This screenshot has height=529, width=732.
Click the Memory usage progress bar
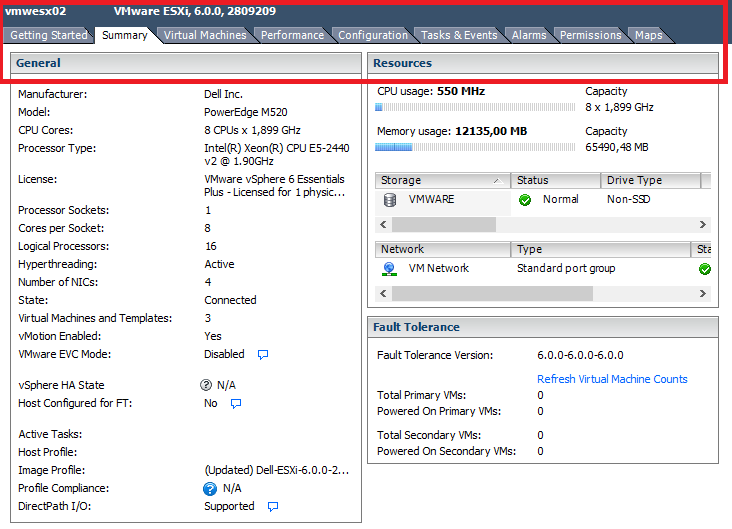(475, 148)
